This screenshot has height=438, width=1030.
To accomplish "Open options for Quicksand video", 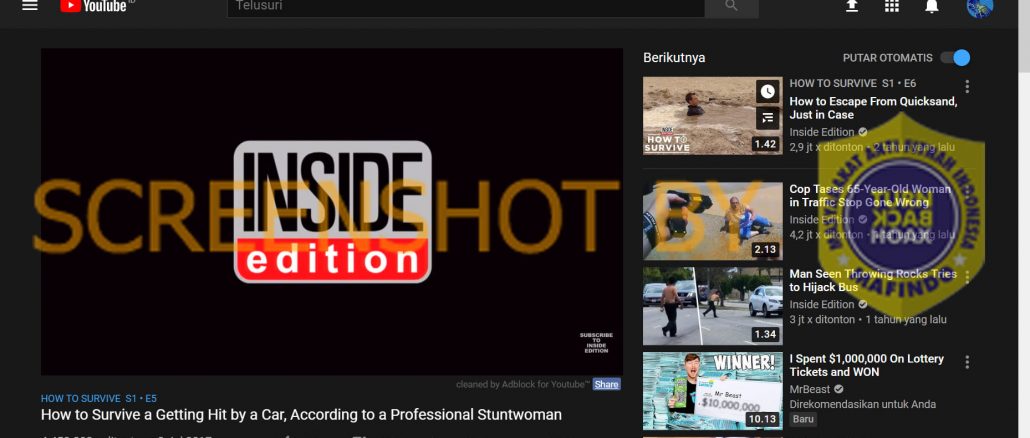I will pyautogui.click(x=966, y=87).
